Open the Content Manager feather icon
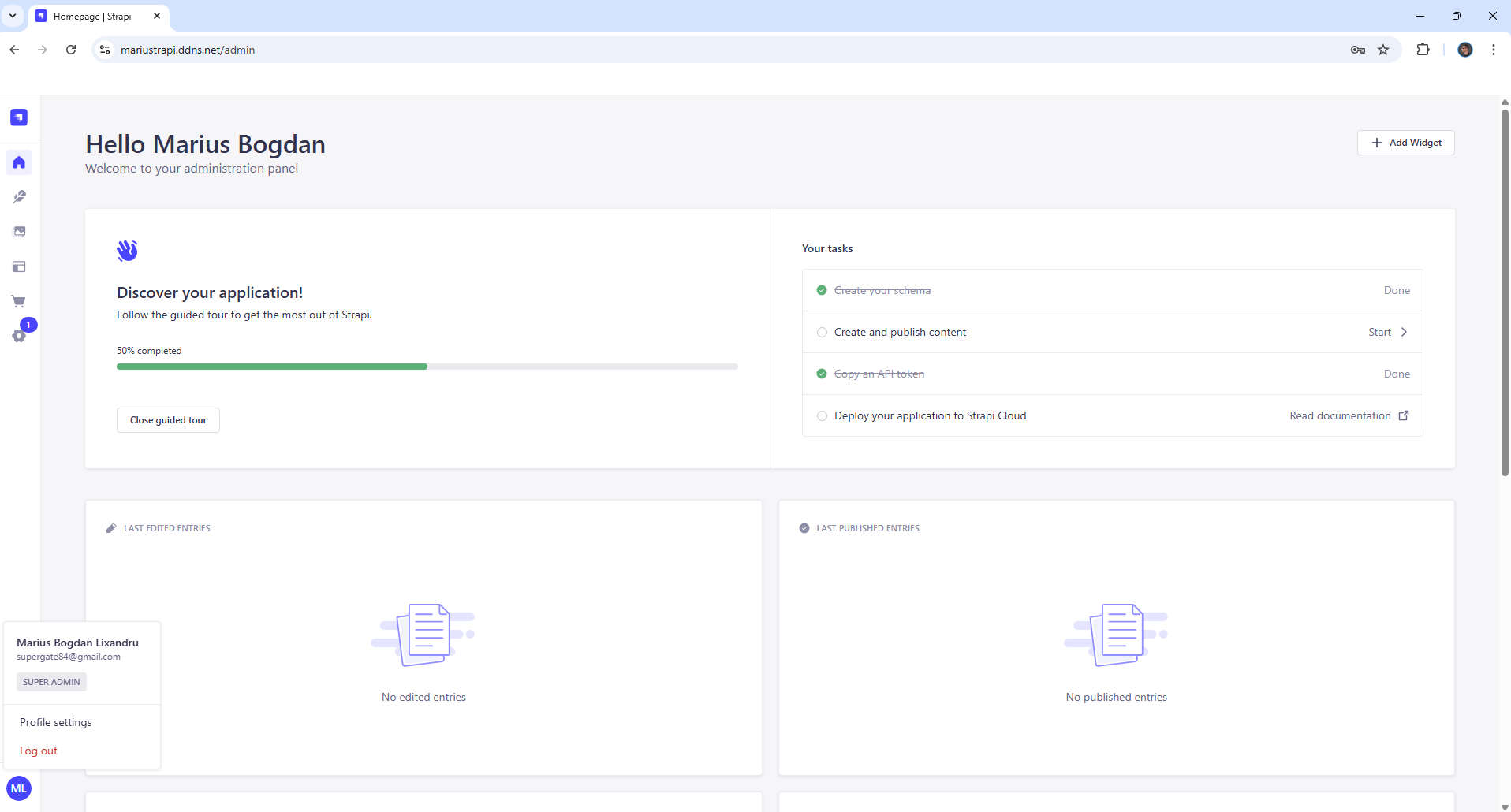 (x=19, y=197)
